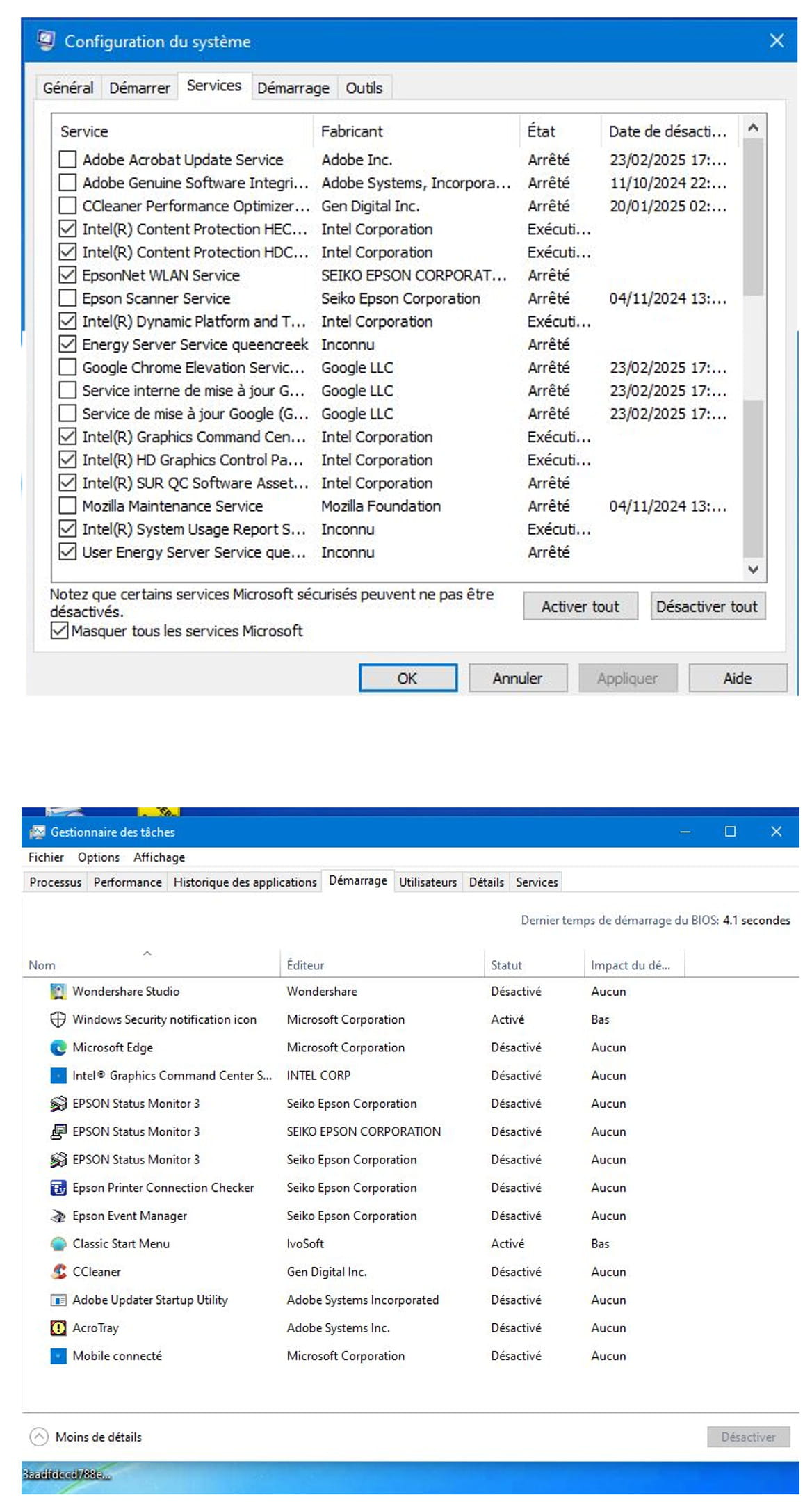Open the Options menu
Image resolution: width=812 pixels, height=1502 pixels.
[x=99, y=857]
